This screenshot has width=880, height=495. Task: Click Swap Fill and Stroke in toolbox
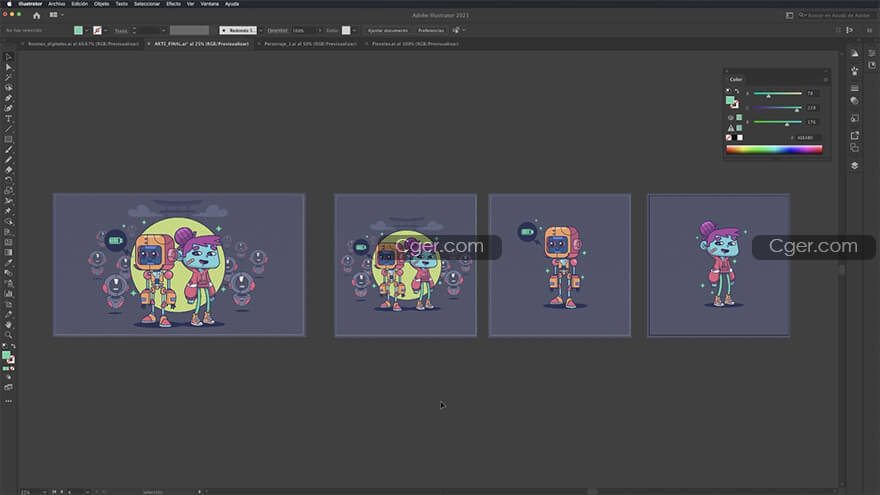click(13, 347)
